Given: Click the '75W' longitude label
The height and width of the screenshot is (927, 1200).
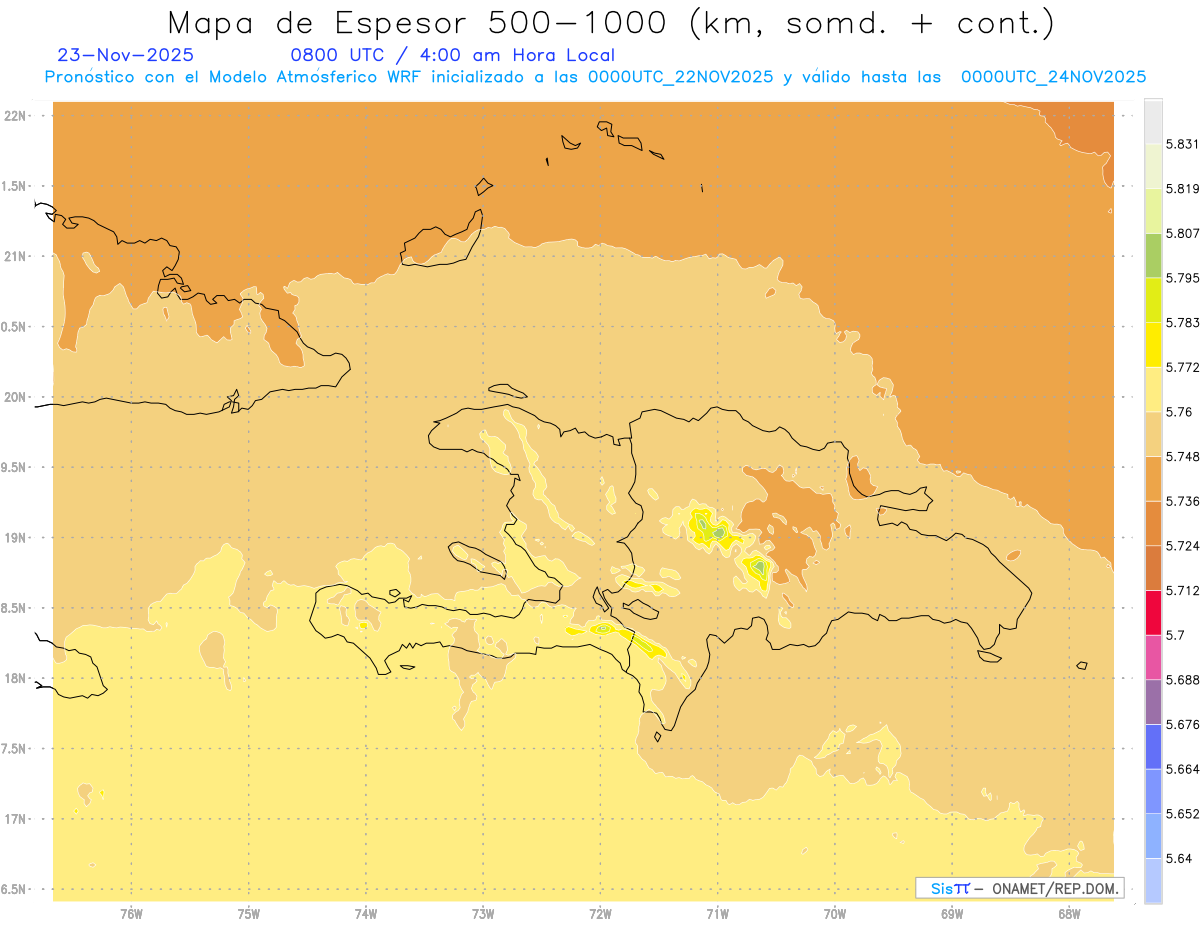Looking at the screenshot, I should (x=249, y=914).
